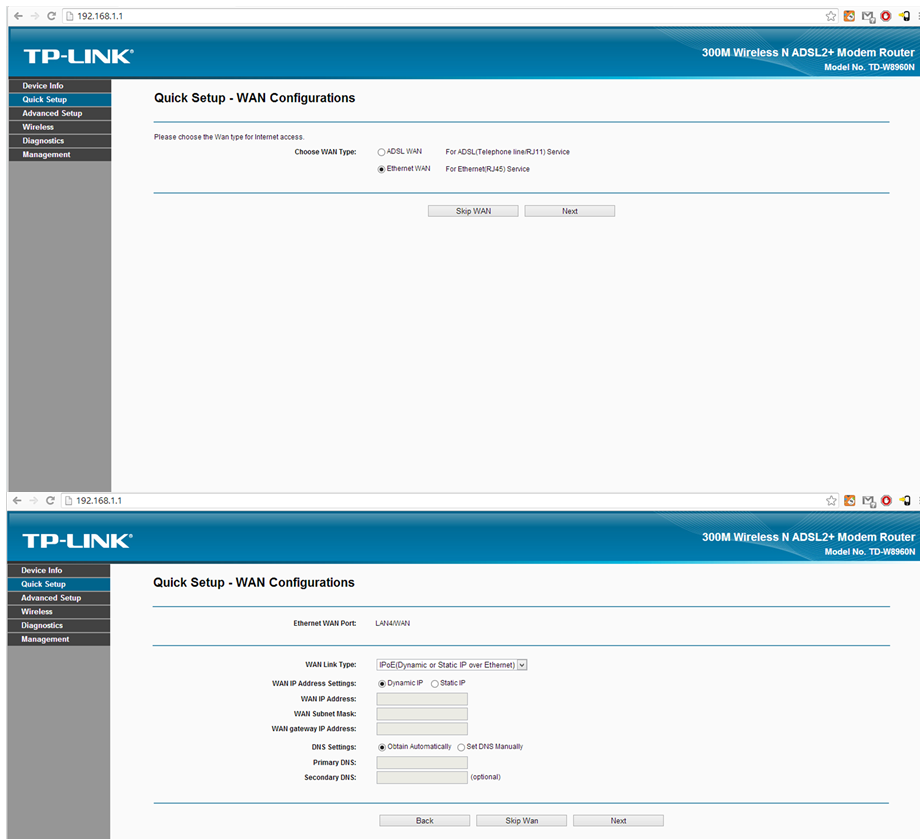Focus the WAN IP Address field
Image resolution: width=920 pixels, height=839 pixels.
422,699
